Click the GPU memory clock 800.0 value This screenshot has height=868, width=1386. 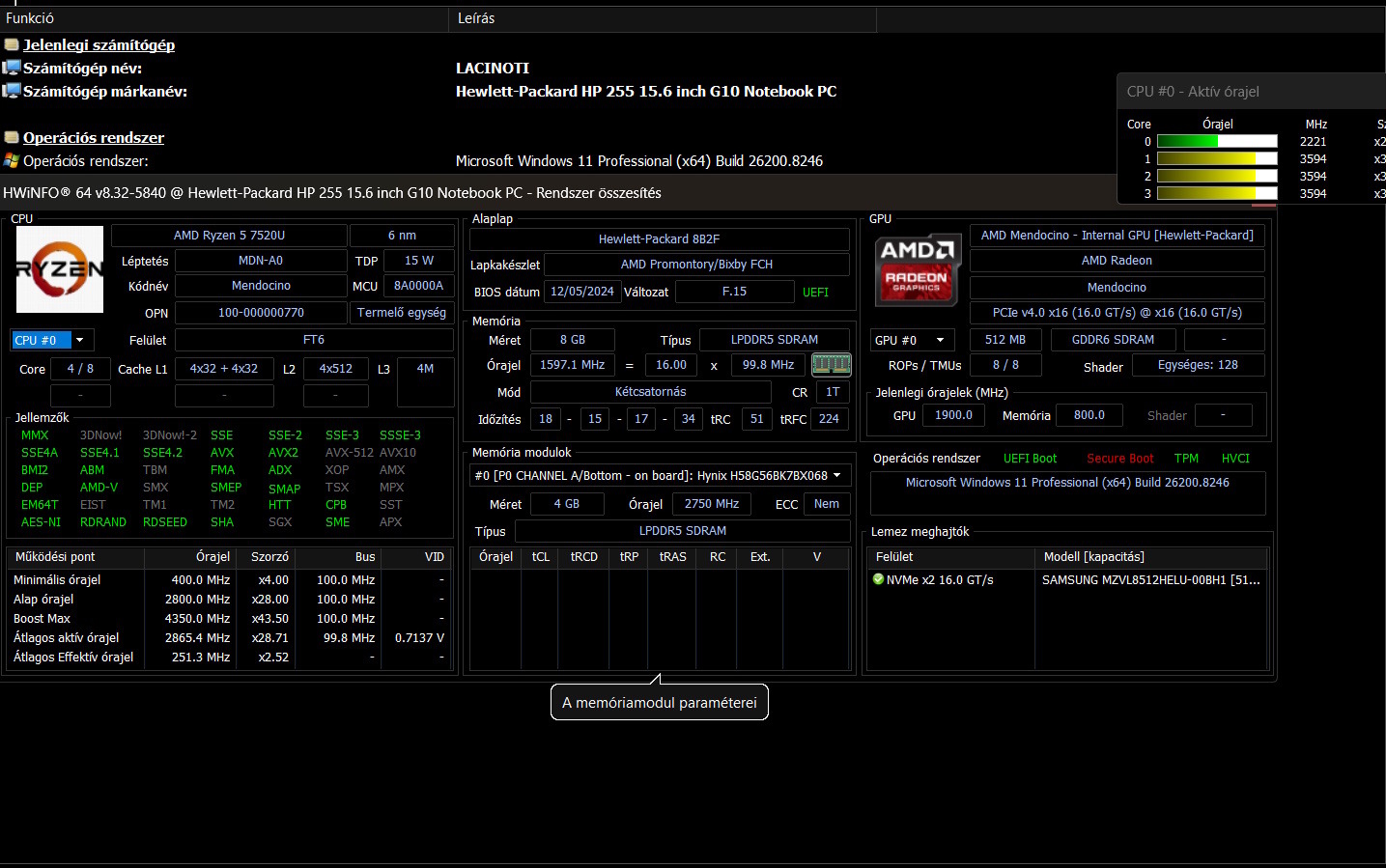click(1089, 415)
